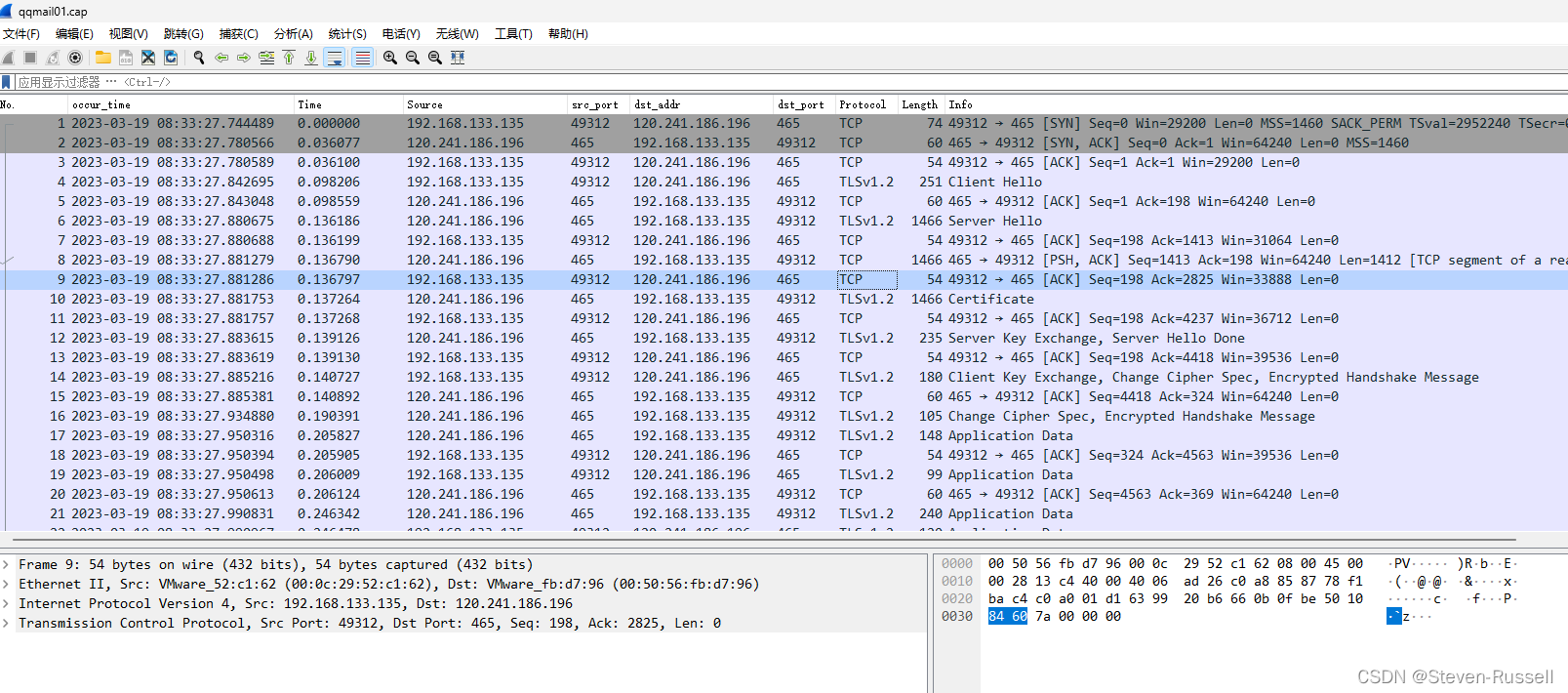Jump to the first packet icon
Screen dimensions: 1568x693
[289, 58]
